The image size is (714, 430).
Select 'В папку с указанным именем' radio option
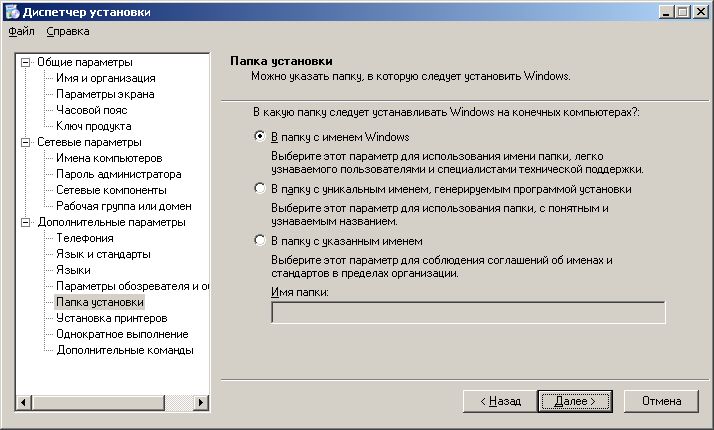click(260, 241)
